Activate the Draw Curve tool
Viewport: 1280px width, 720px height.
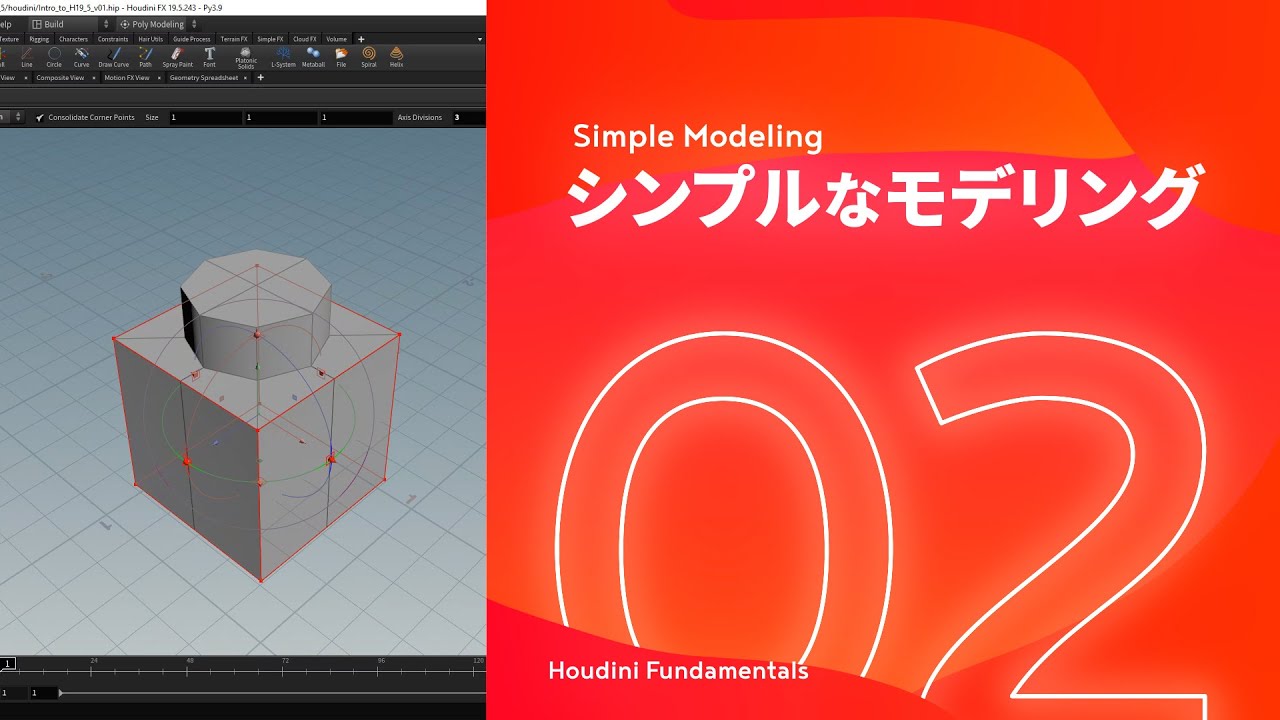pyautogui.click(x=113, y=56)
